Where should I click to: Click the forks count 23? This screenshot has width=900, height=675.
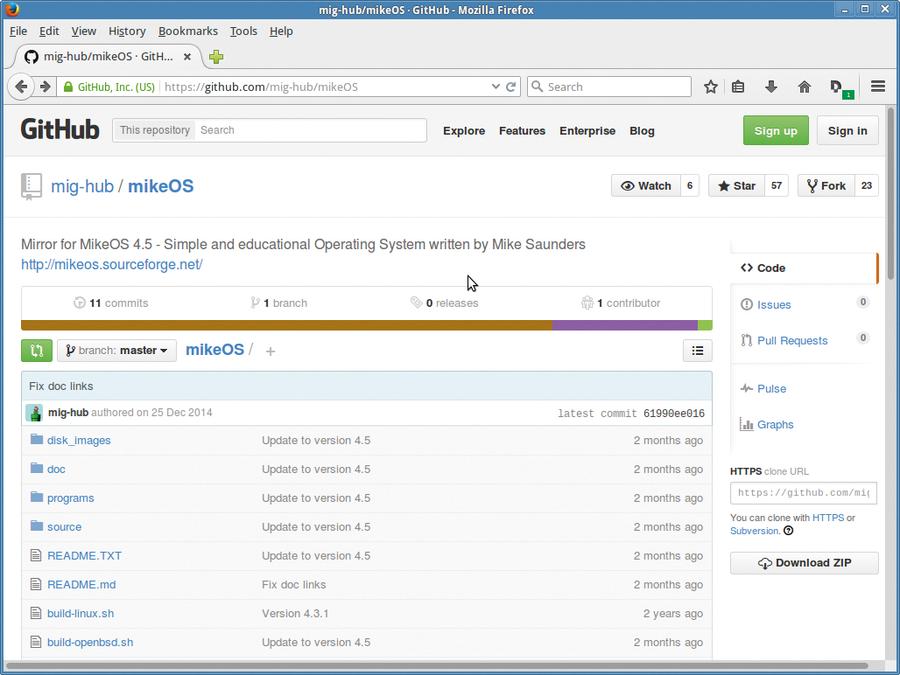coord(867,186)
